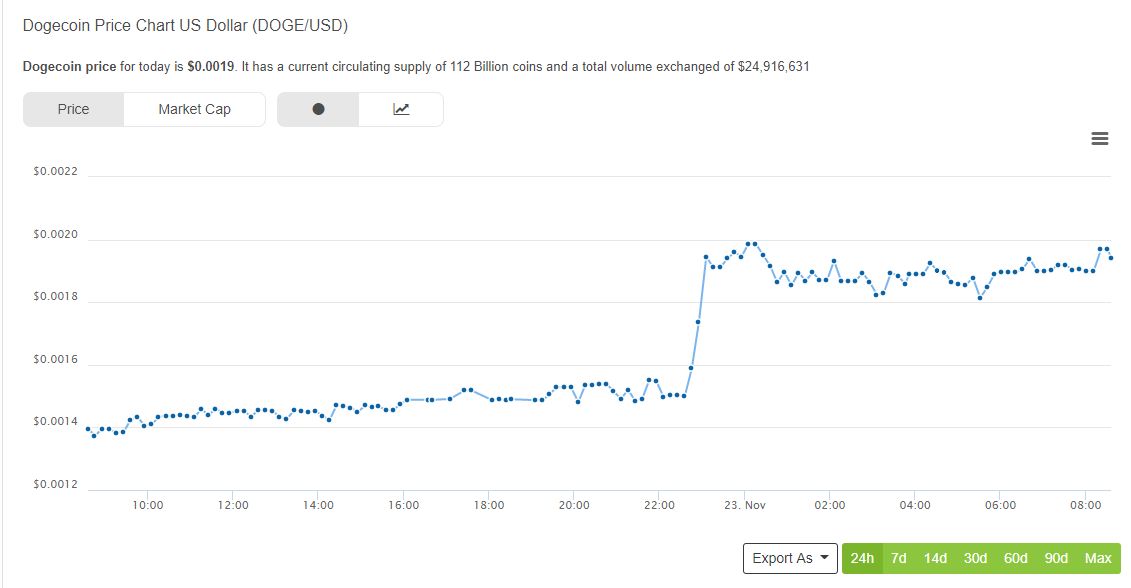Switch to the dot chart style icon
Viewport: 1131px width, 588px height.
point(318,109)
